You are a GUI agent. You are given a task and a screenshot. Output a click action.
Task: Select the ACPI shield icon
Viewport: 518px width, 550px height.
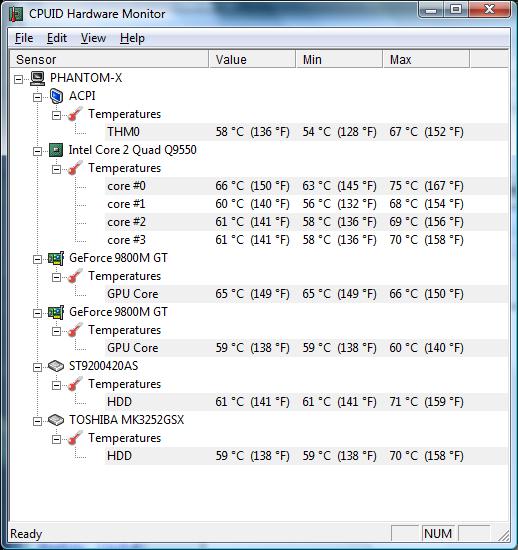click(56, 96)
